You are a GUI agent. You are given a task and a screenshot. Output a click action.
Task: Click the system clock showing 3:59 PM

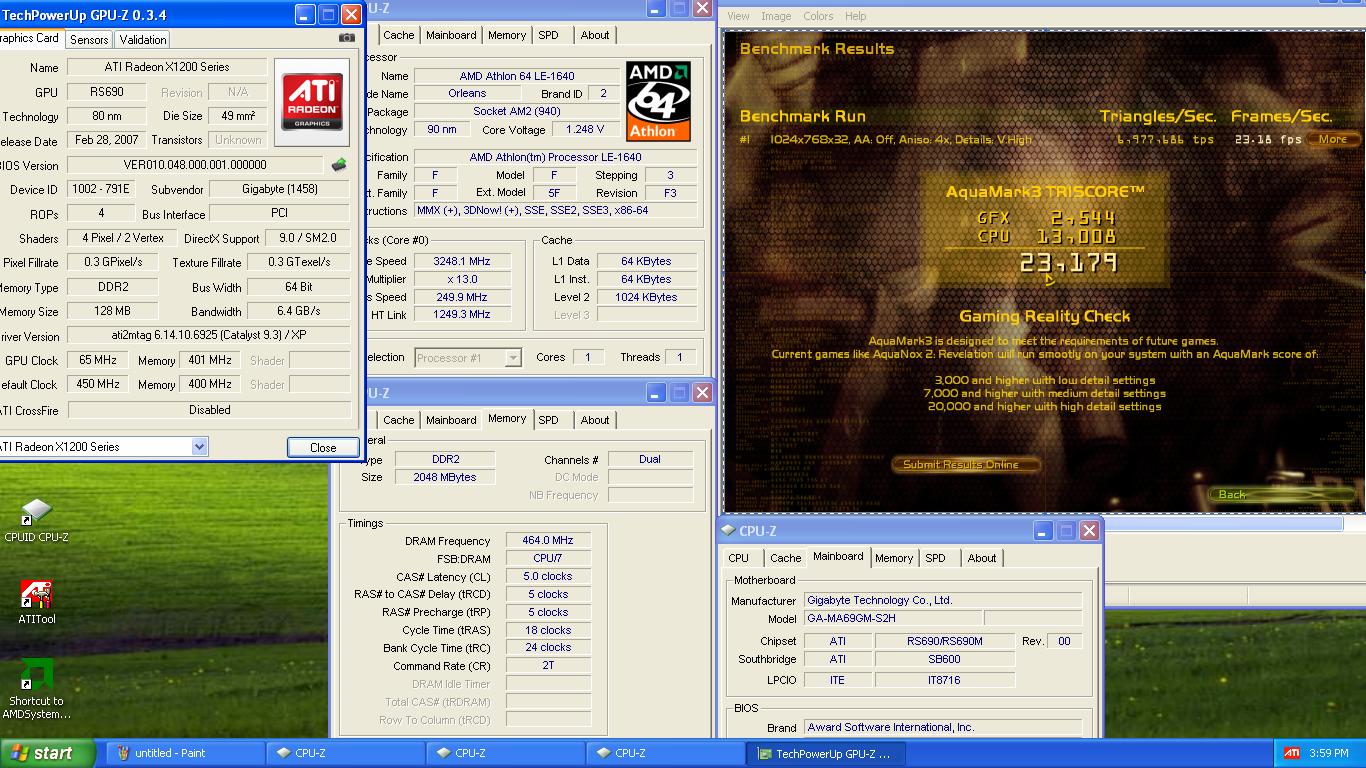pyautogui.click(x=1328, y=753)
